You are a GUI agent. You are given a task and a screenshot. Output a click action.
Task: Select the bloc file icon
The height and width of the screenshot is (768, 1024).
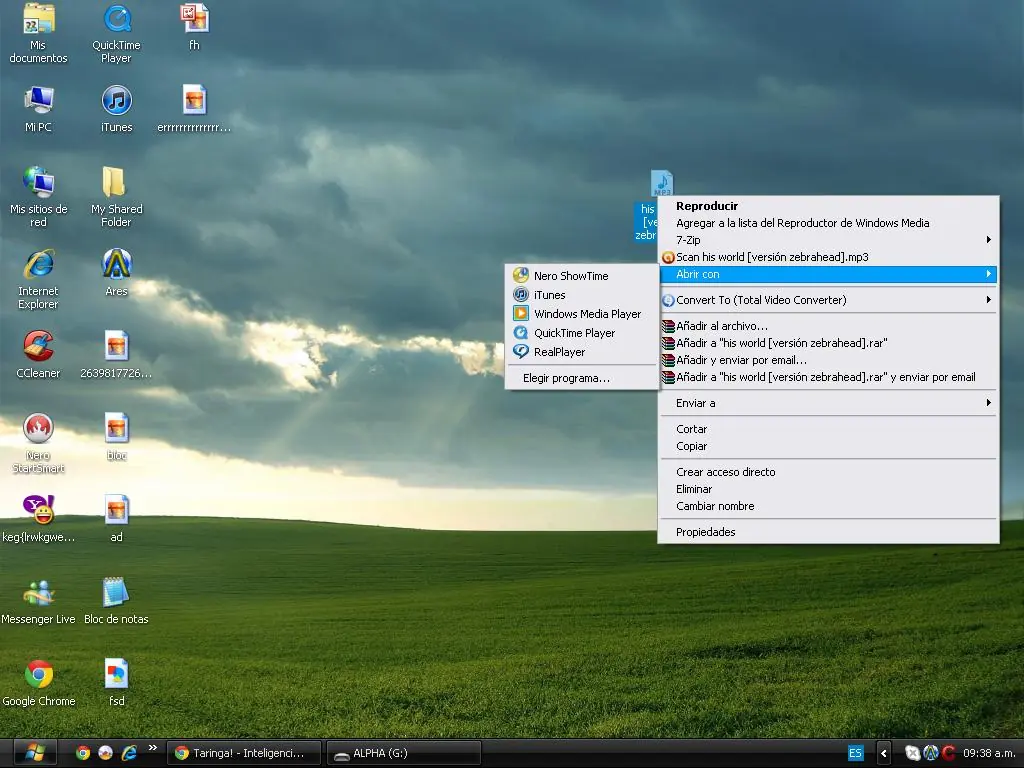tap(116, 436)
